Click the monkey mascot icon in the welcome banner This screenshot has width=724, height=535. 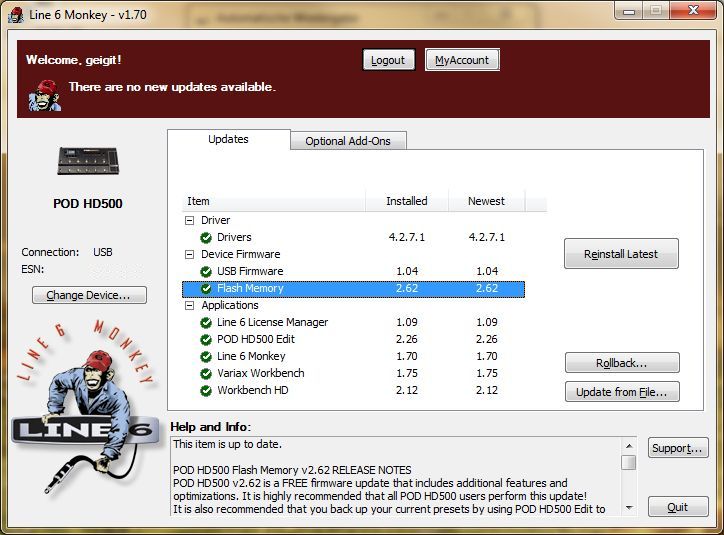[x=44, y=96]
